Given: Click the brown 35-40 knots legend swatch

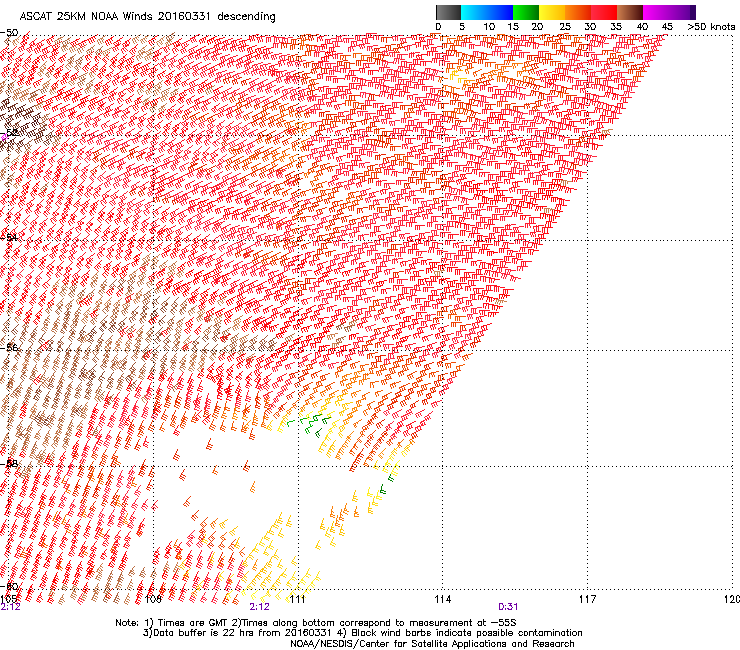Looking at the screenshot, I should tap(630, 12).
